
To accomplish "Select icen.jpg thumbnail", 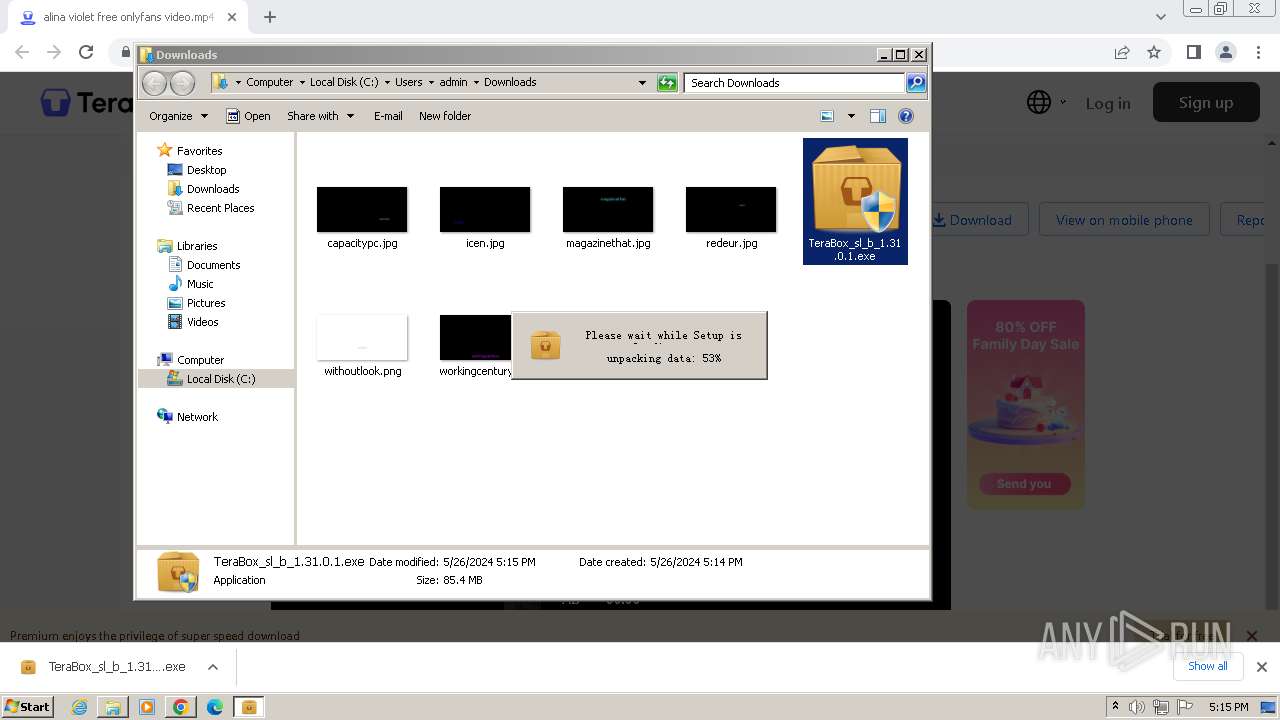I will pyautogui.click(x=485, y=209).
